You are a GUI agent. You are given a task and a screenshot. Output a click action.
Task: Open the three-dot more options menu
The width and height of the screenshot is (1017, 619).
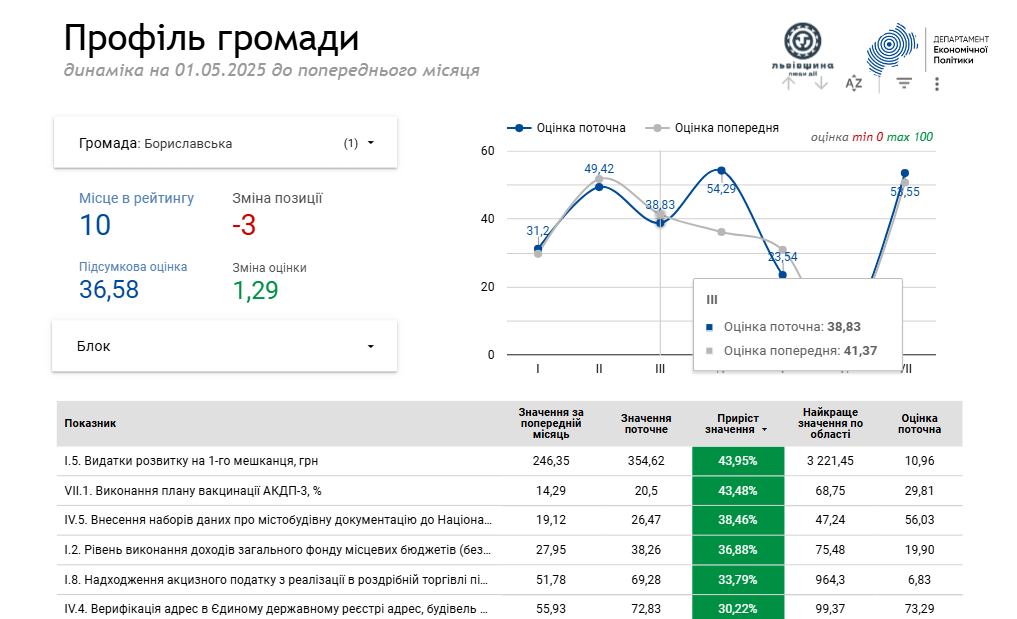click(x=937, y=84)
